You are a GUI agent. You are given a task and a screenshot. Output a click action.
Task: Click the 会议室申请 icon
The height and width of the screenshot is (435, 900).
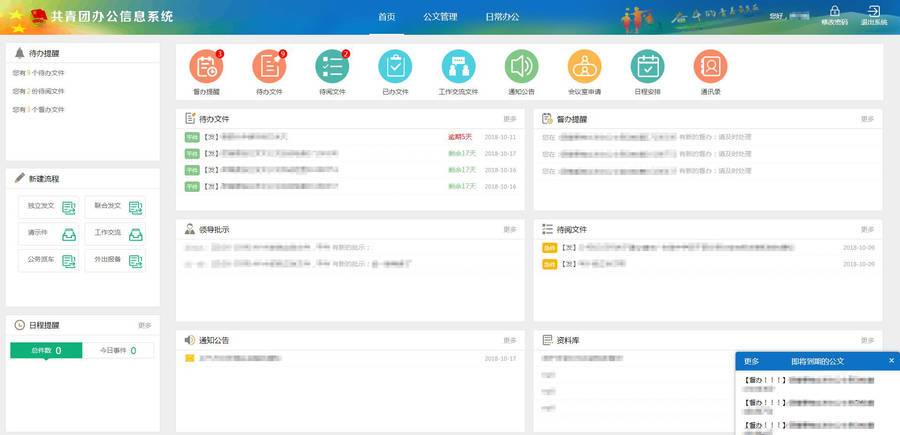click(584, 67)
